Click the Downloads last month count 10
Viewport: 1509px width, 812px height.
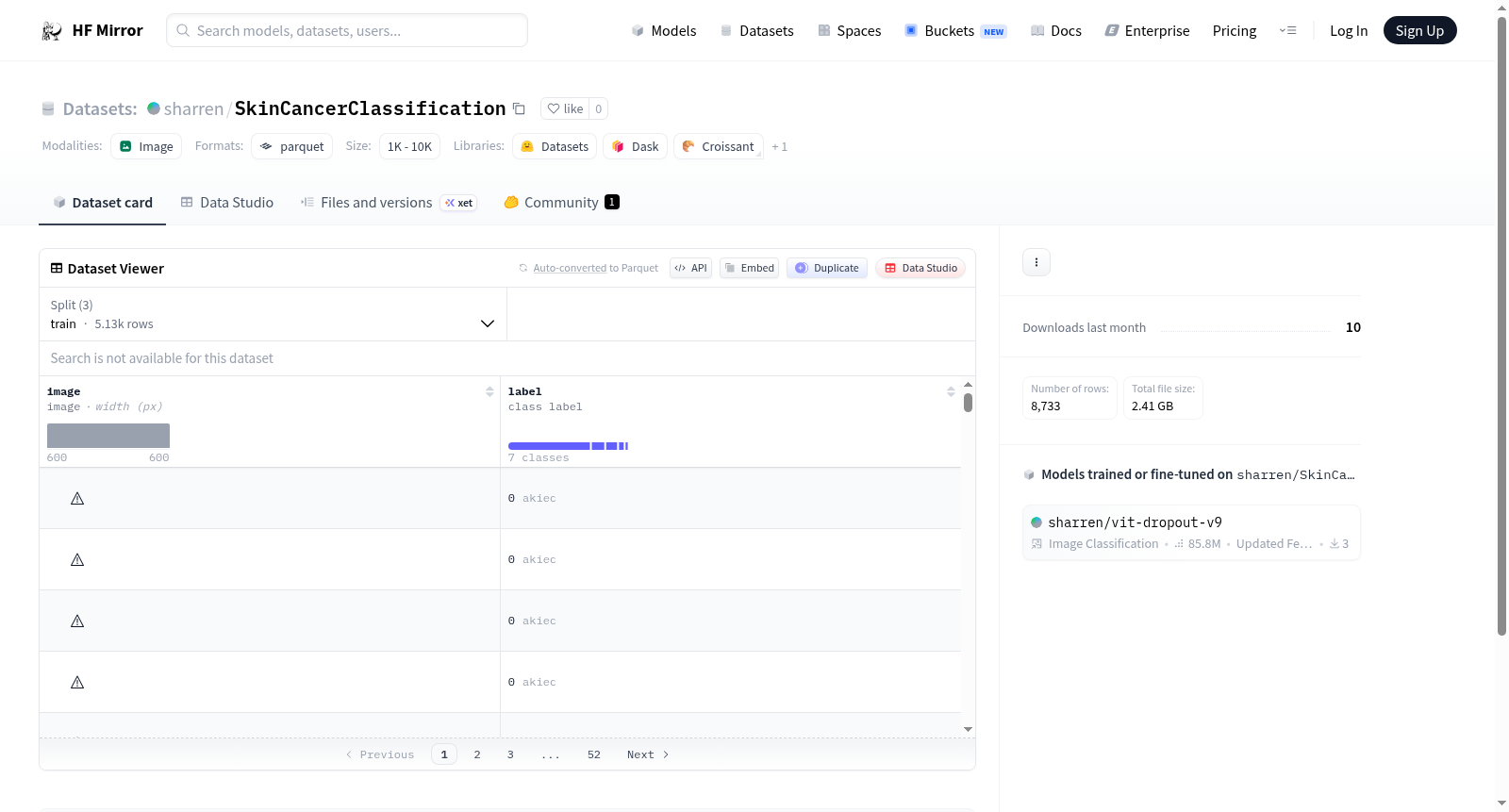[x=1353, y=327]
